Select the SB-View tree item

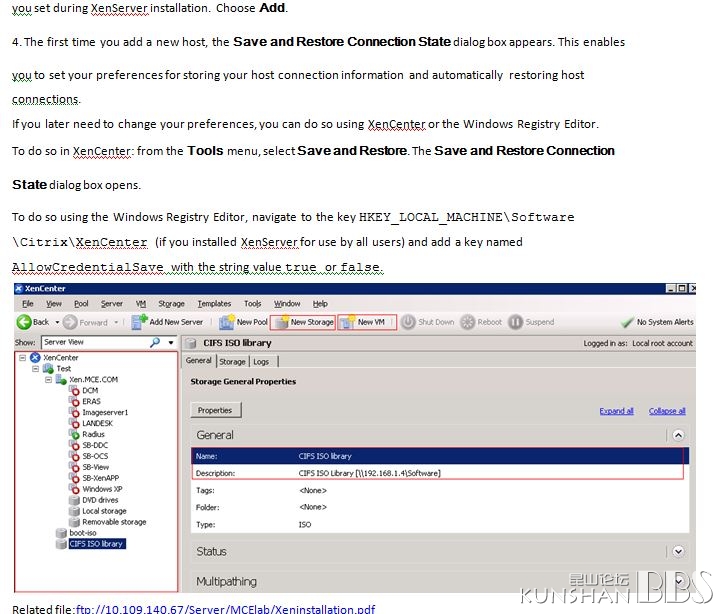(x=95, y=467)
